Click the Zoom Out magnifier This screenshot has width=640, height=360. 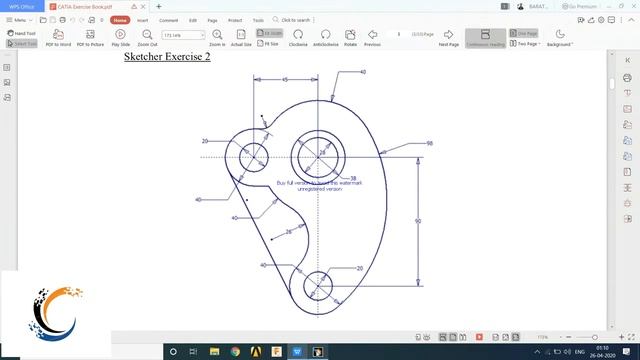coord(147,38)
